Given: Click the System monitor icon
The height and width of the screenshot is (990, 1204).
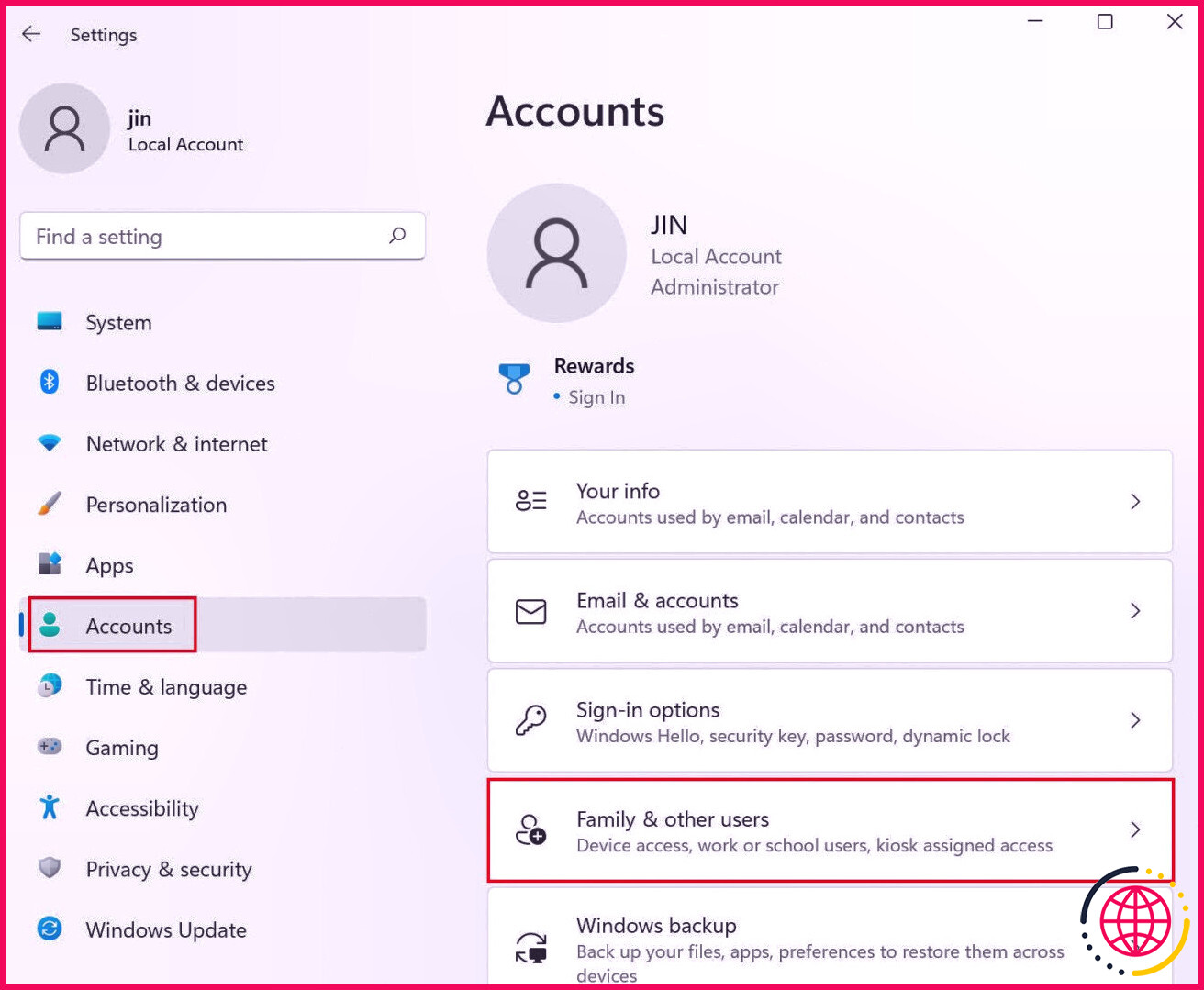Looking at the screenshot, I should point(50,321).
